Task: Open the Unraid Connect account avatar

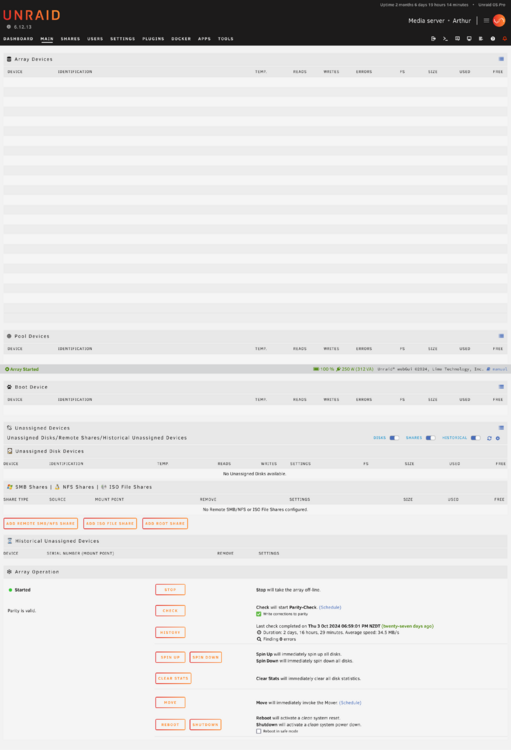Action: click(x=499, y=21)
